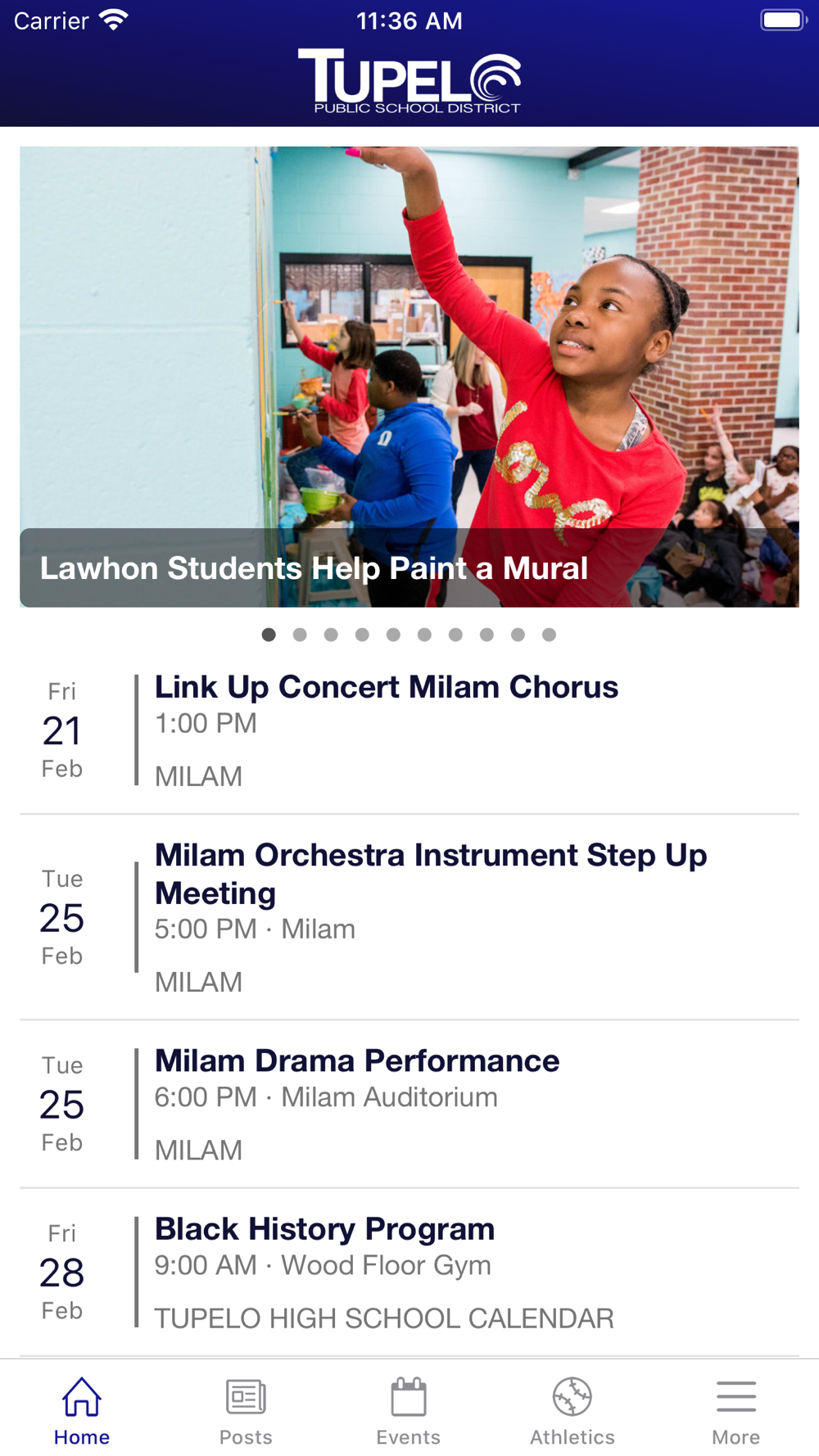This screenshot has height=1456, width=819.
Task: Select the first active carousel dot
Action: (269, 635)
